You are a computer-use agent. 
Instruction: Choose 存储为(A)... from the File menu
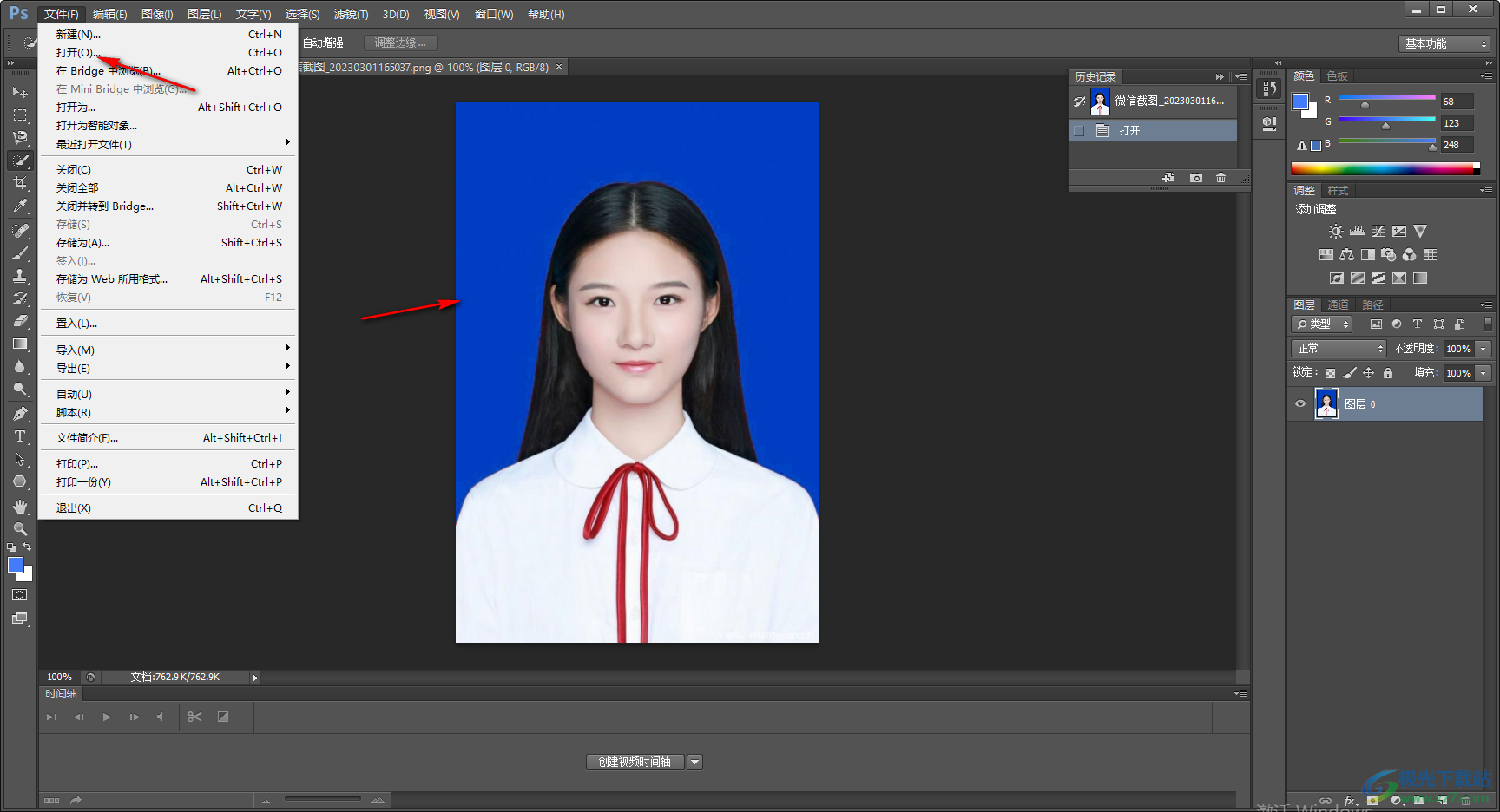(82, 243)
